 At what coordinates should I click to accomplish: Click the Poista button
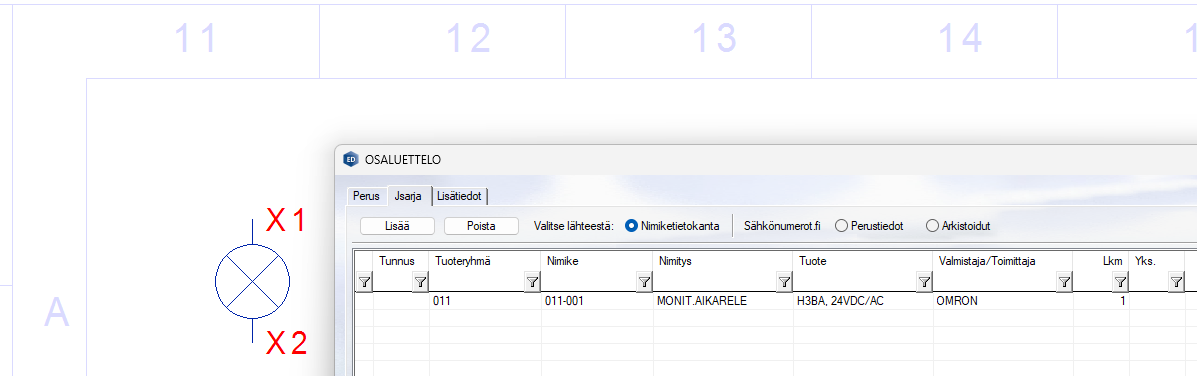pos(481,226)
